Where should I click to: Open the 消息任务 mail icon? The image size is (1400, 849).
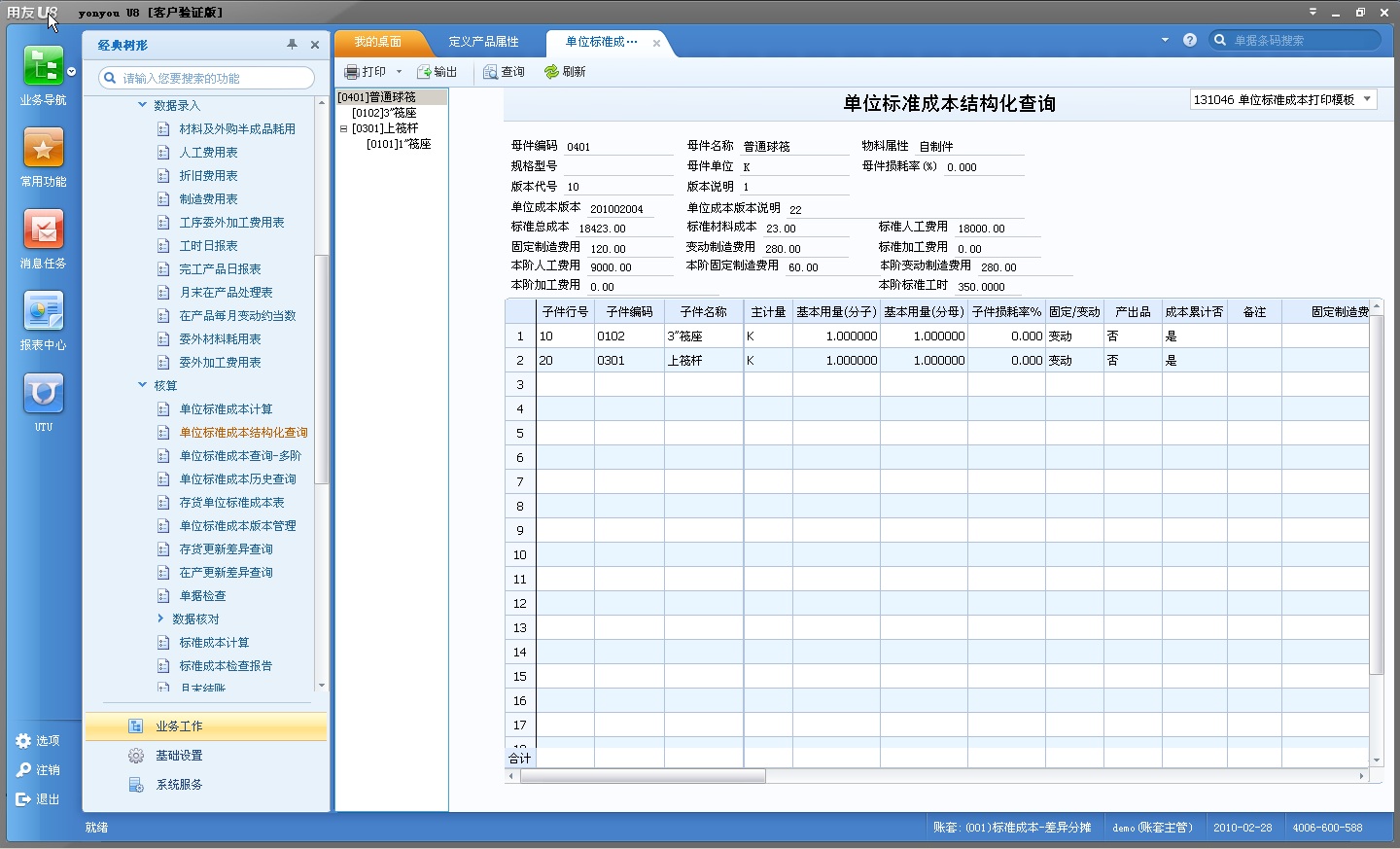(44, 230)
